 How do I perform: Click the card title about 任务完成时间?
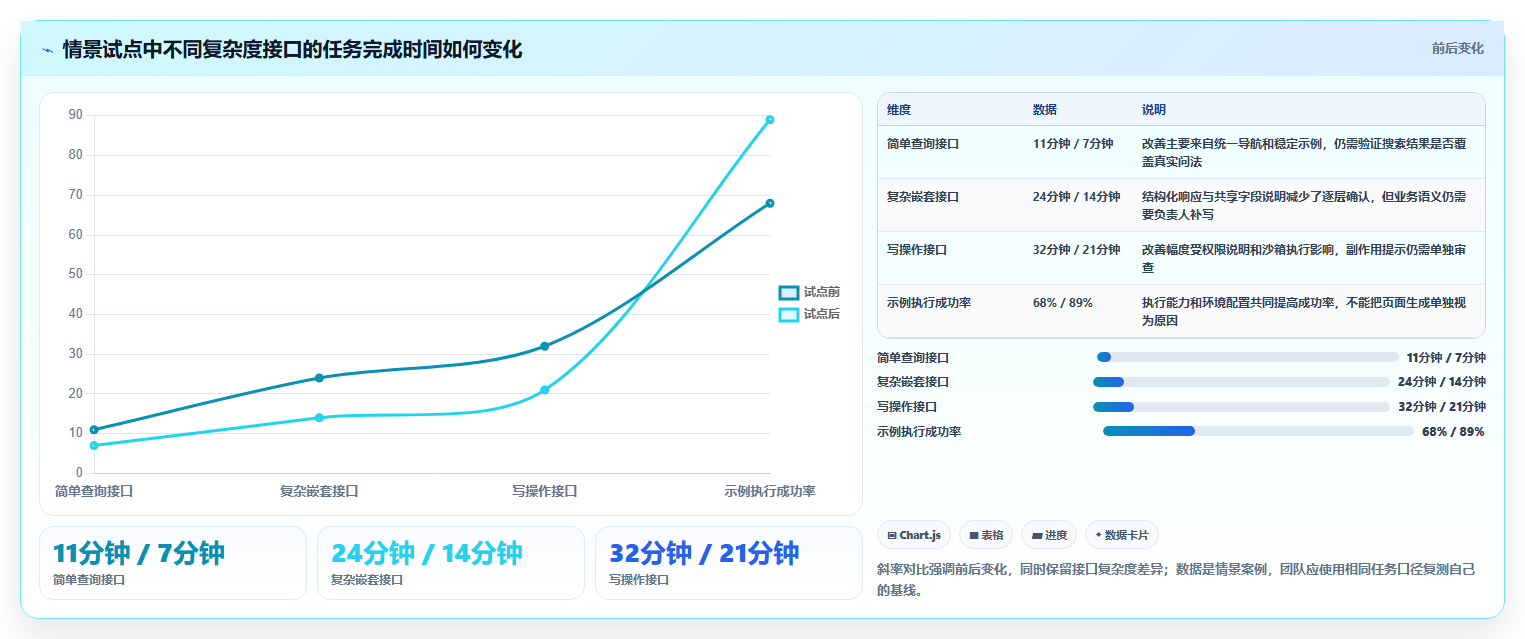(x=292, y=49)
